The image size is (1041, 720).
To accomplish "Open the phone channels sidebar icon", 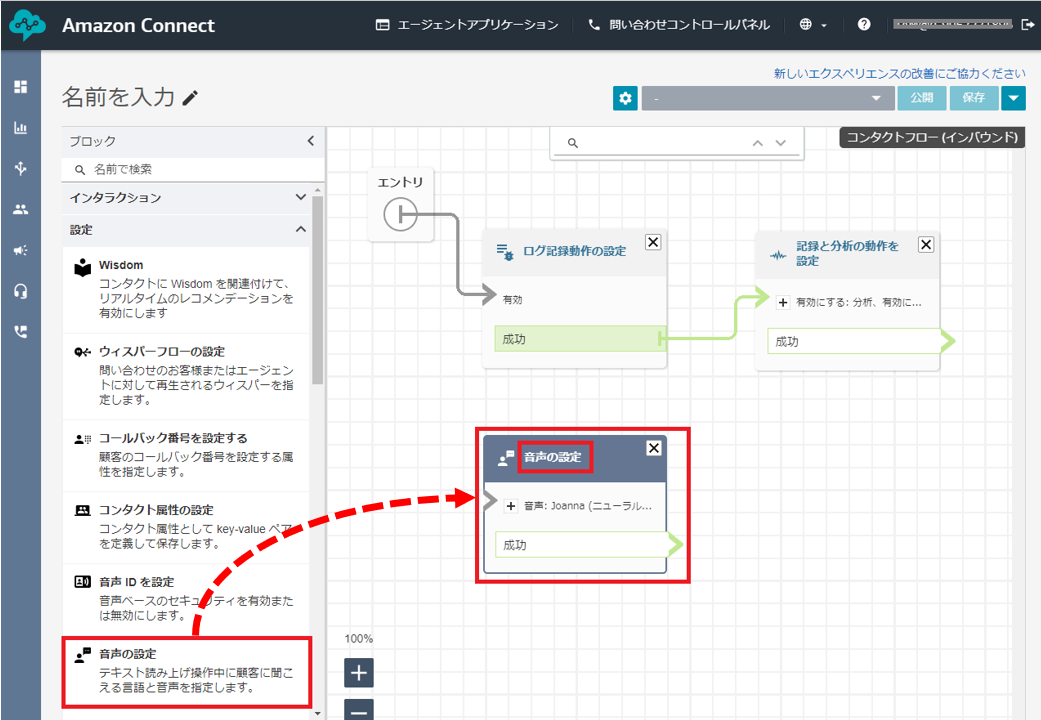I will pos(21,331).
